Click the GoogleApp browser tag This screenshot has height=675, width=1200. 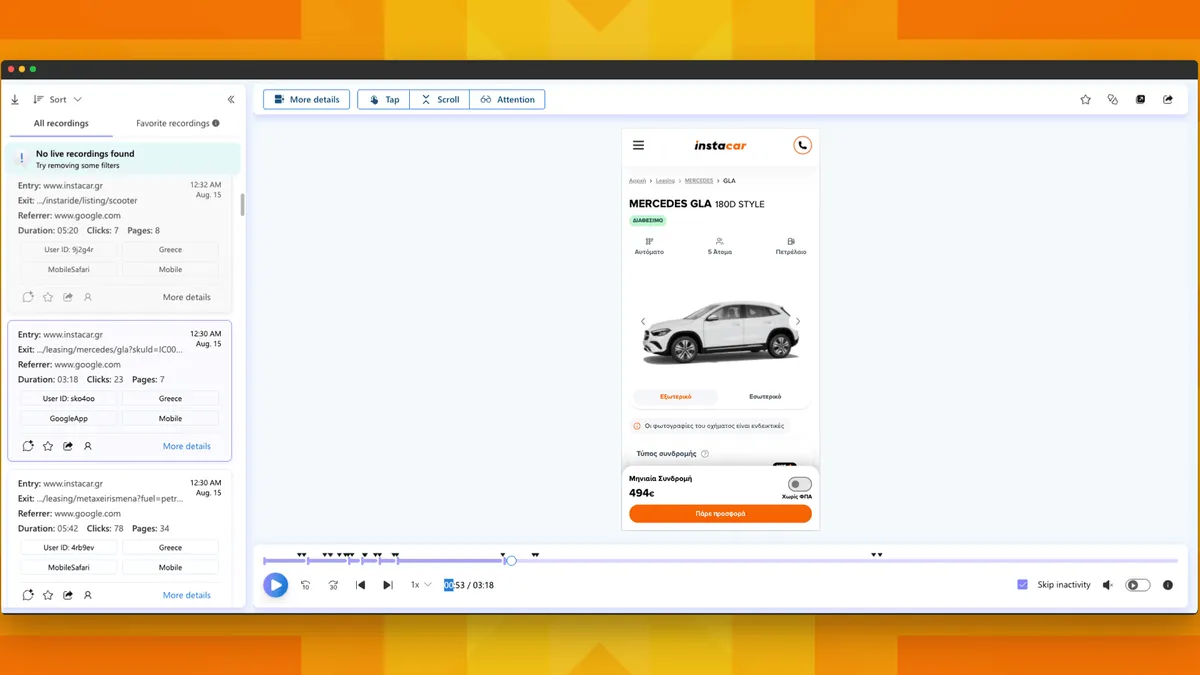pos(69,418)
